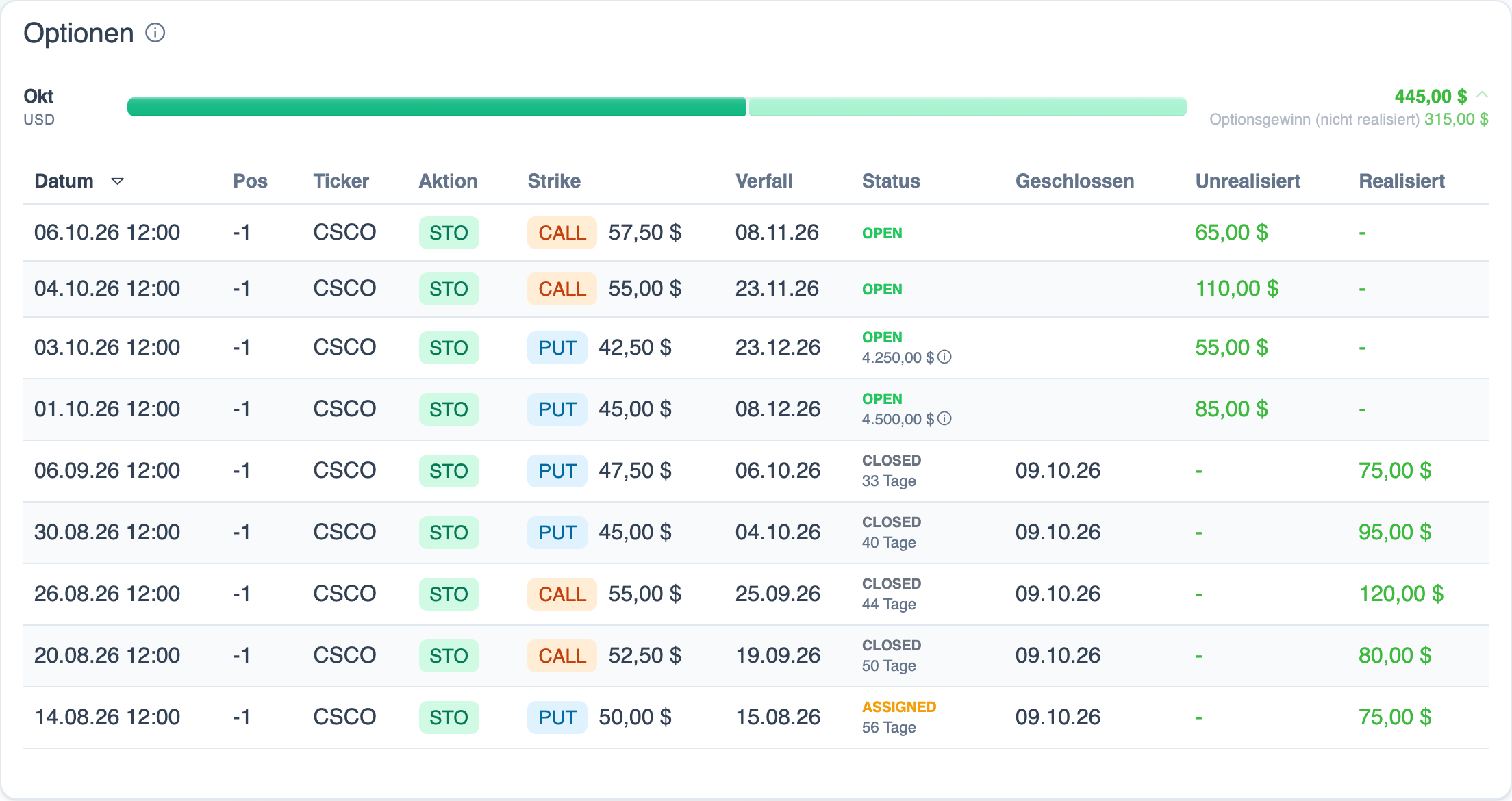Click the STO badge in the 06.10.26 row

449,233
